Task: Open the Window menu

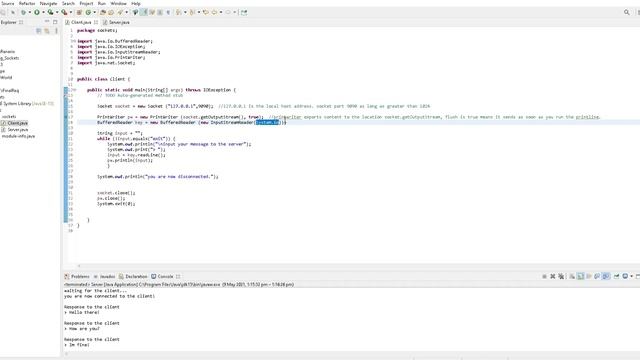Action: click(x=118, y=3)
